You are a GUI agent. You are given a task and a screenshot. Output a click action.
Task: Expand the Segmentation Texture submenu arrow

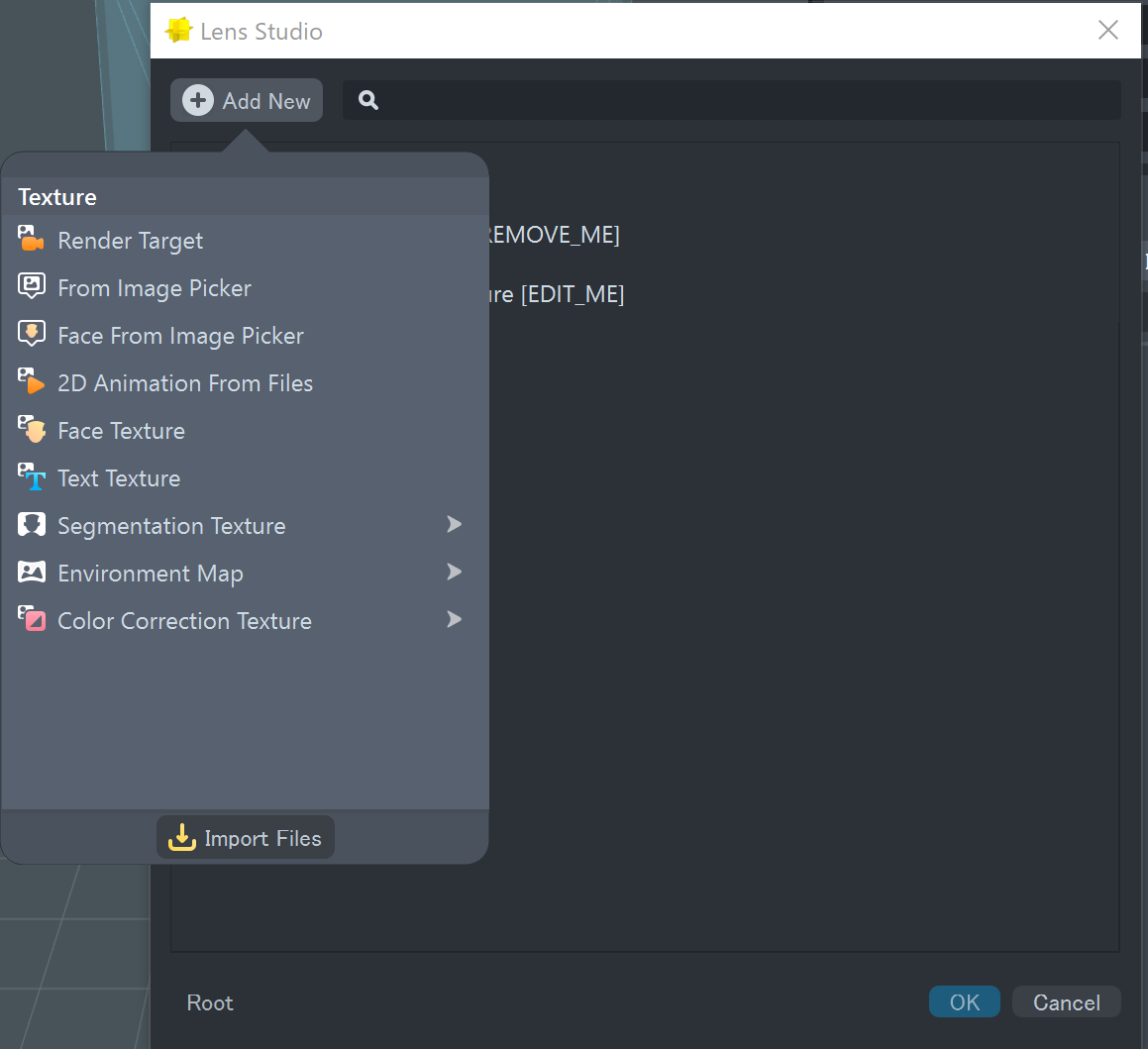click(x=454, y=524)
